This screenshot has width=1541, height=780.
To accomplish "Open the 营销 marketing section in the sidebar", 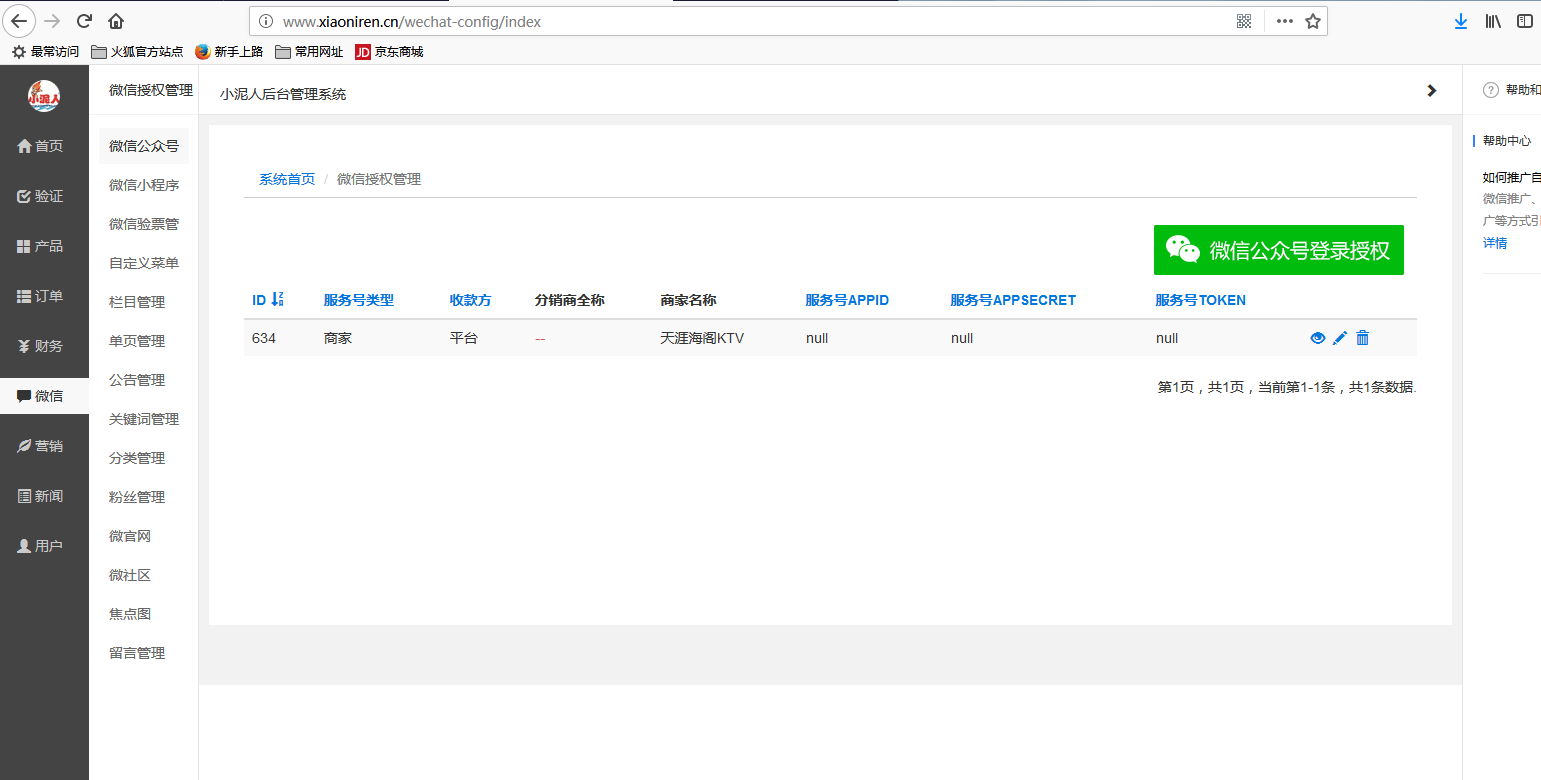I will (41, 446).
